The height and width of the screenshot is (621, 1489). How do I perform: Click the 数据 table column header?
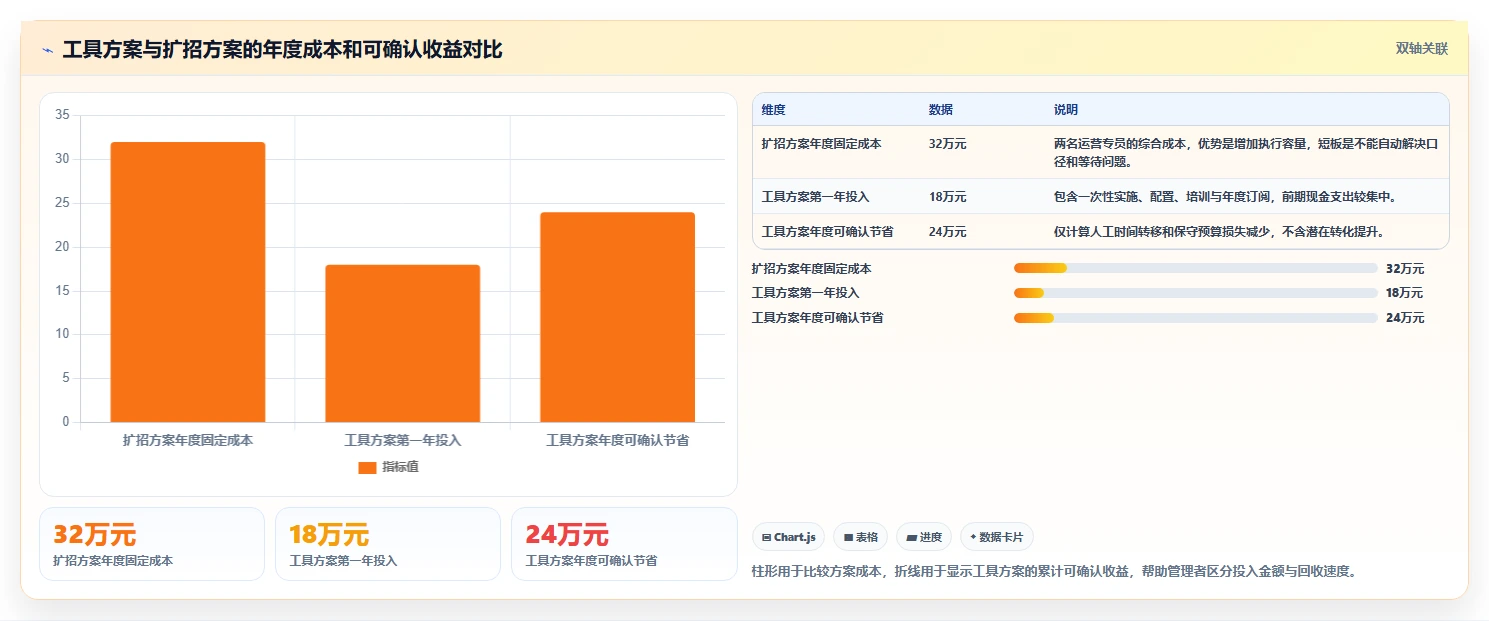941,110
